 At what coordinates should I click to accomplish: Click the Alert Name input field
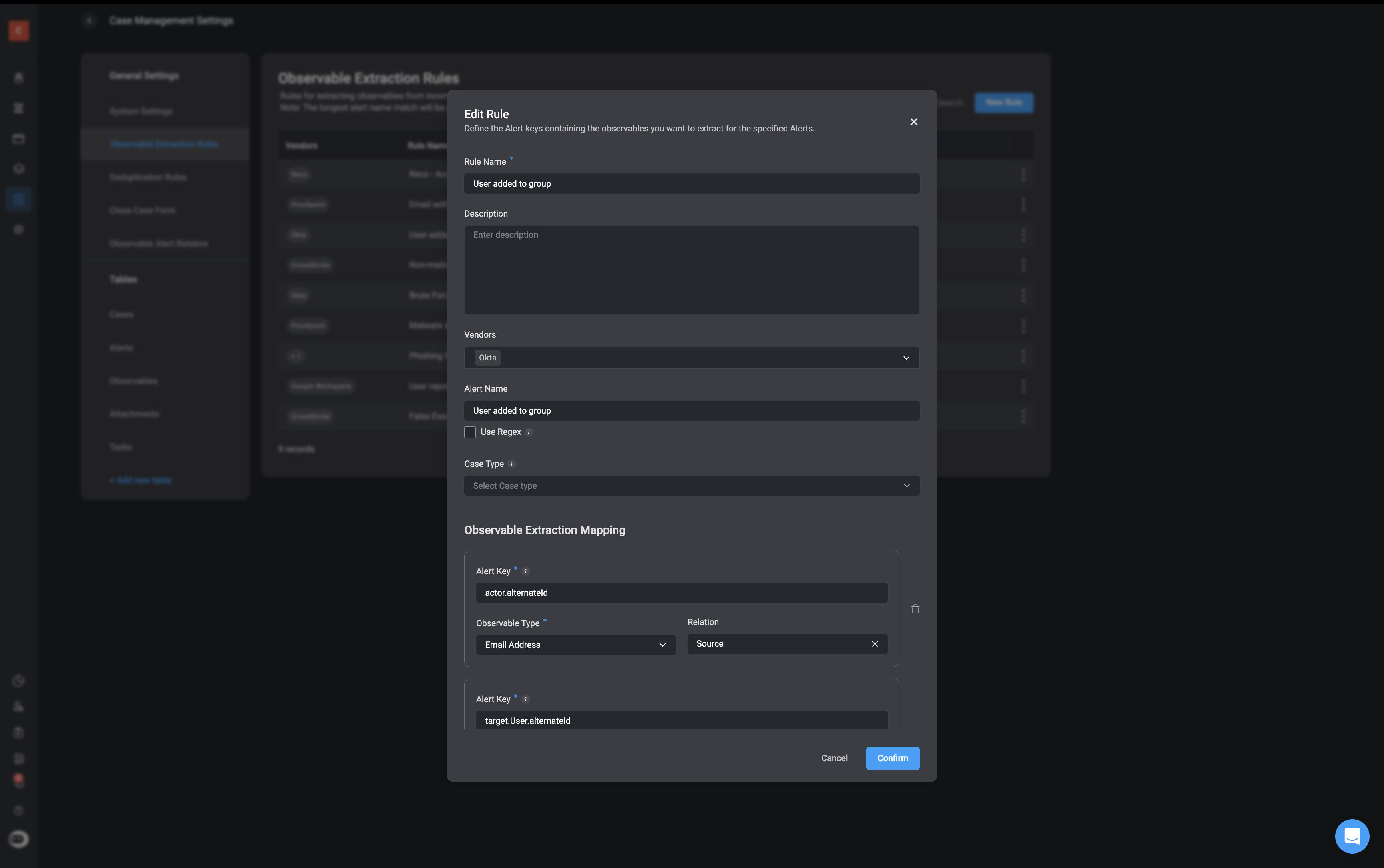[x=691, y=410]
